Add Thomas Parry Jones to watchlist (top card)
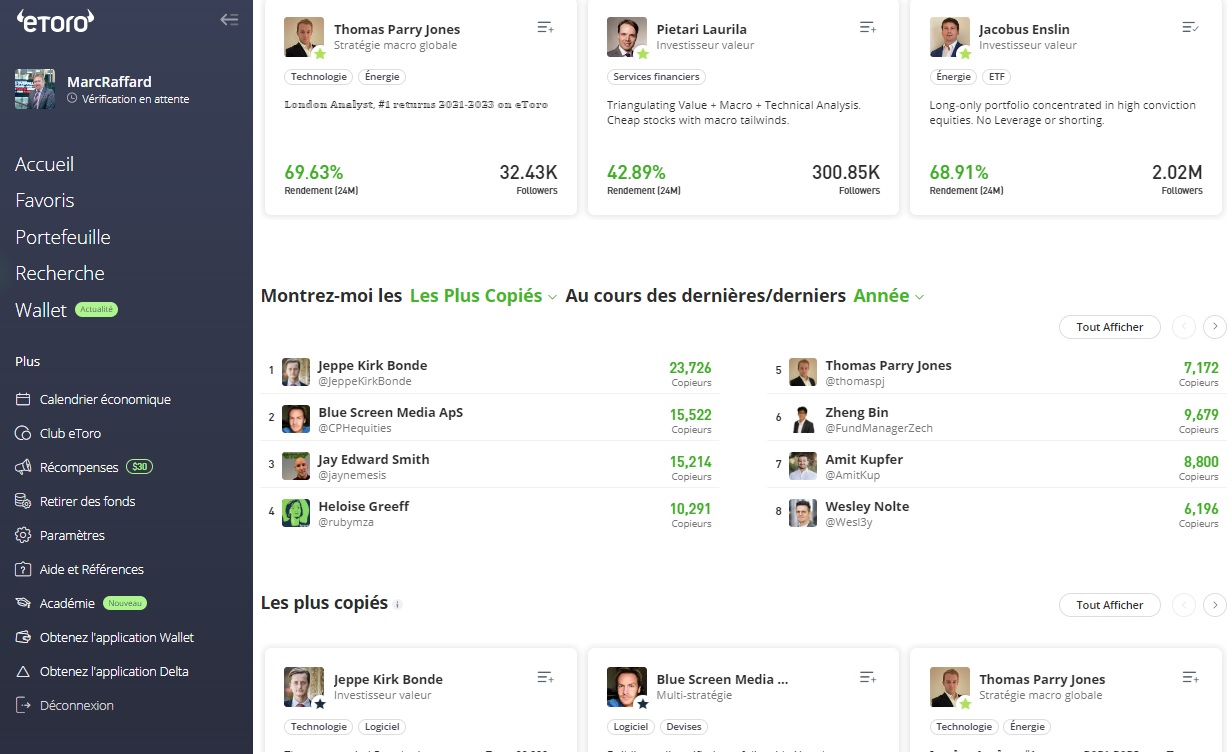This screenshot has width=1232, height=754. pyautogui.click(x=545, y=28)
